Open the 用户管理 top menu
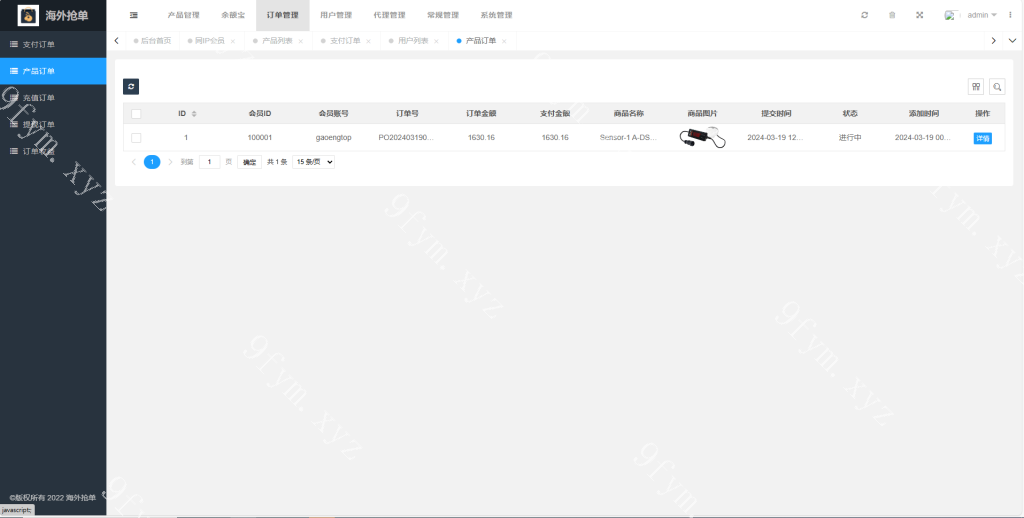The image size is (1024, 518). [336, 15]
